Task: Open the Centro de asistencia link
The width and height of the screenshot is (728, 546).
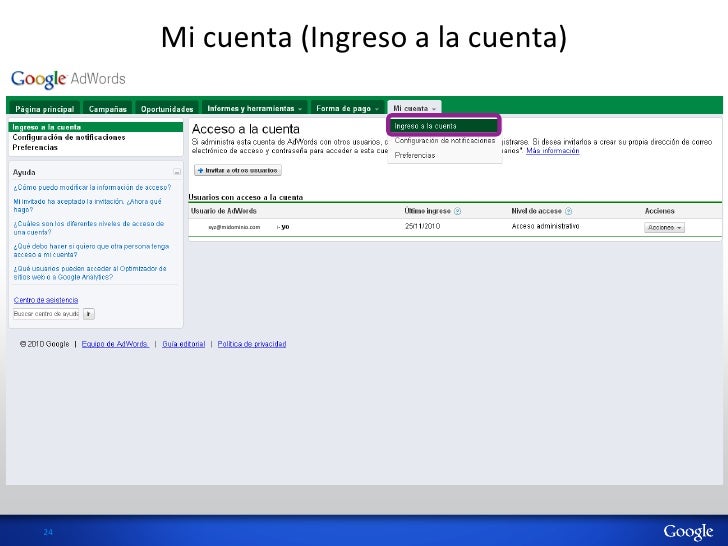Action: point(46,300)
